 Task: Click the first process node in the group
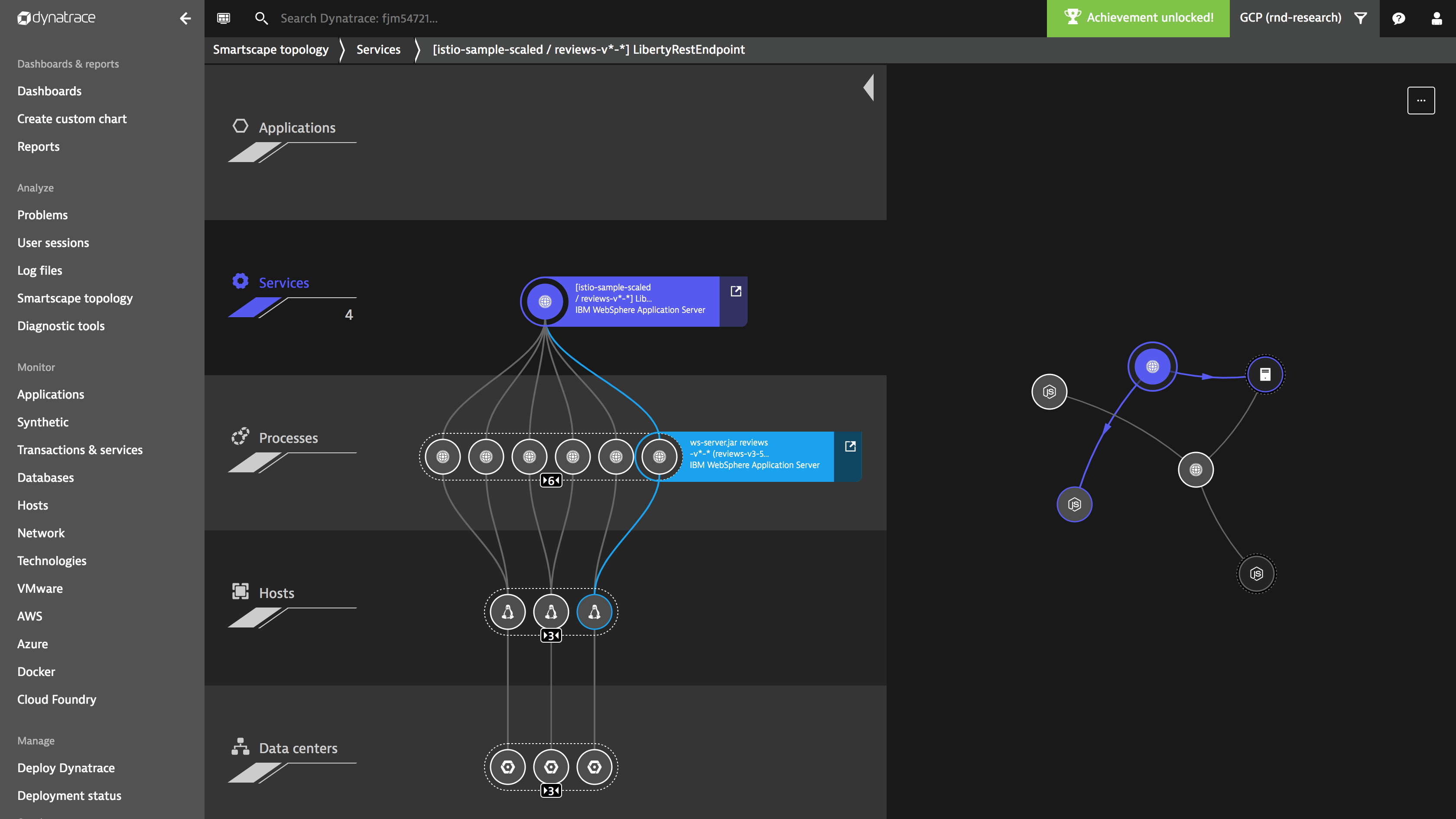442,457
